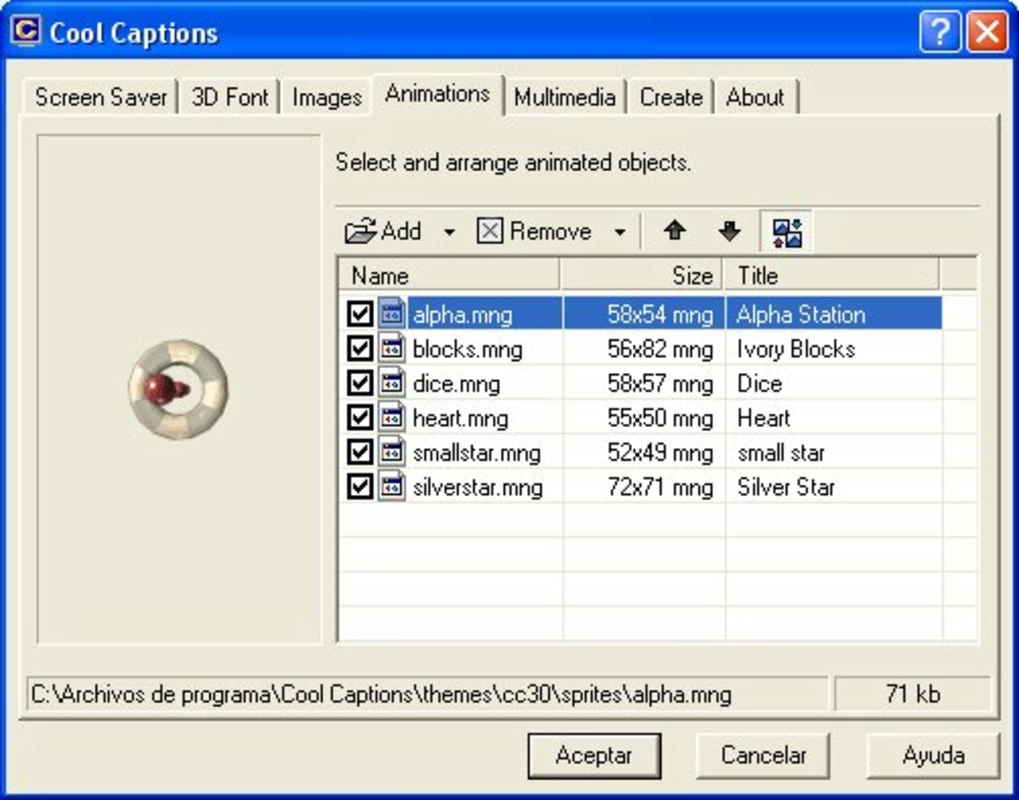Screen dimensions: 1019x800
Task: Click the Remove X icon
Action: click(489, 231)
